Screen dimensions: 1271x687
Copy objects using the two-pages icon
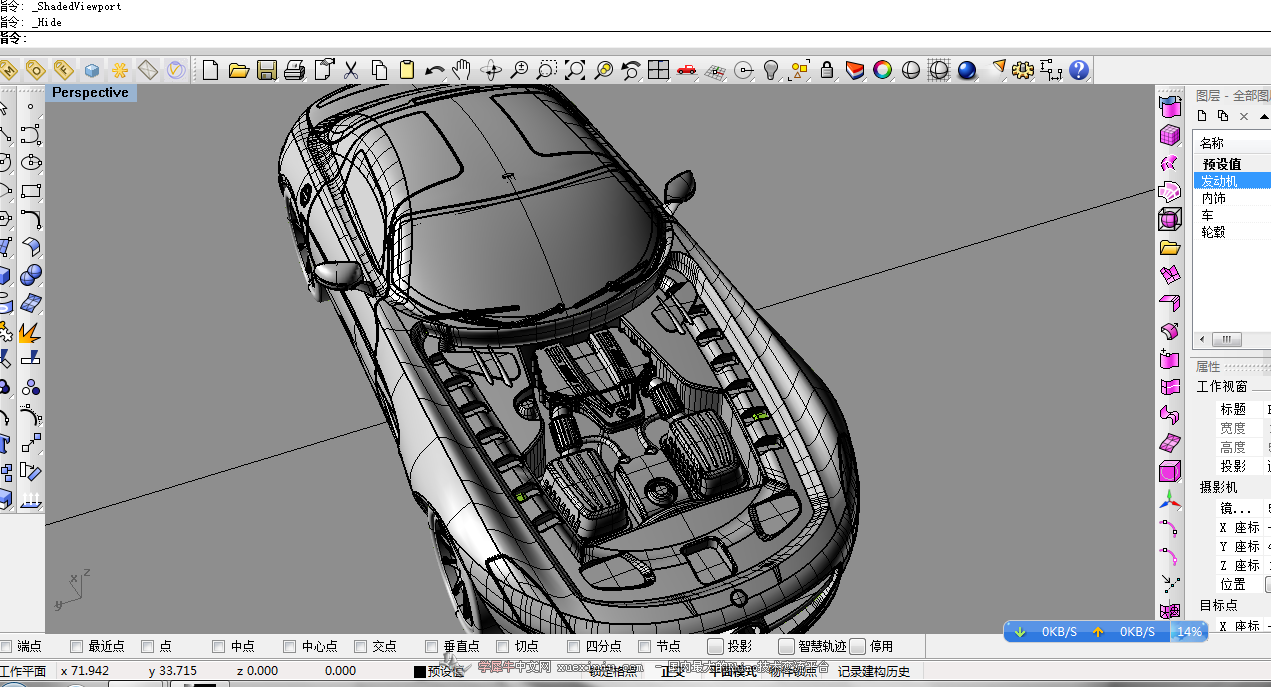379,70
